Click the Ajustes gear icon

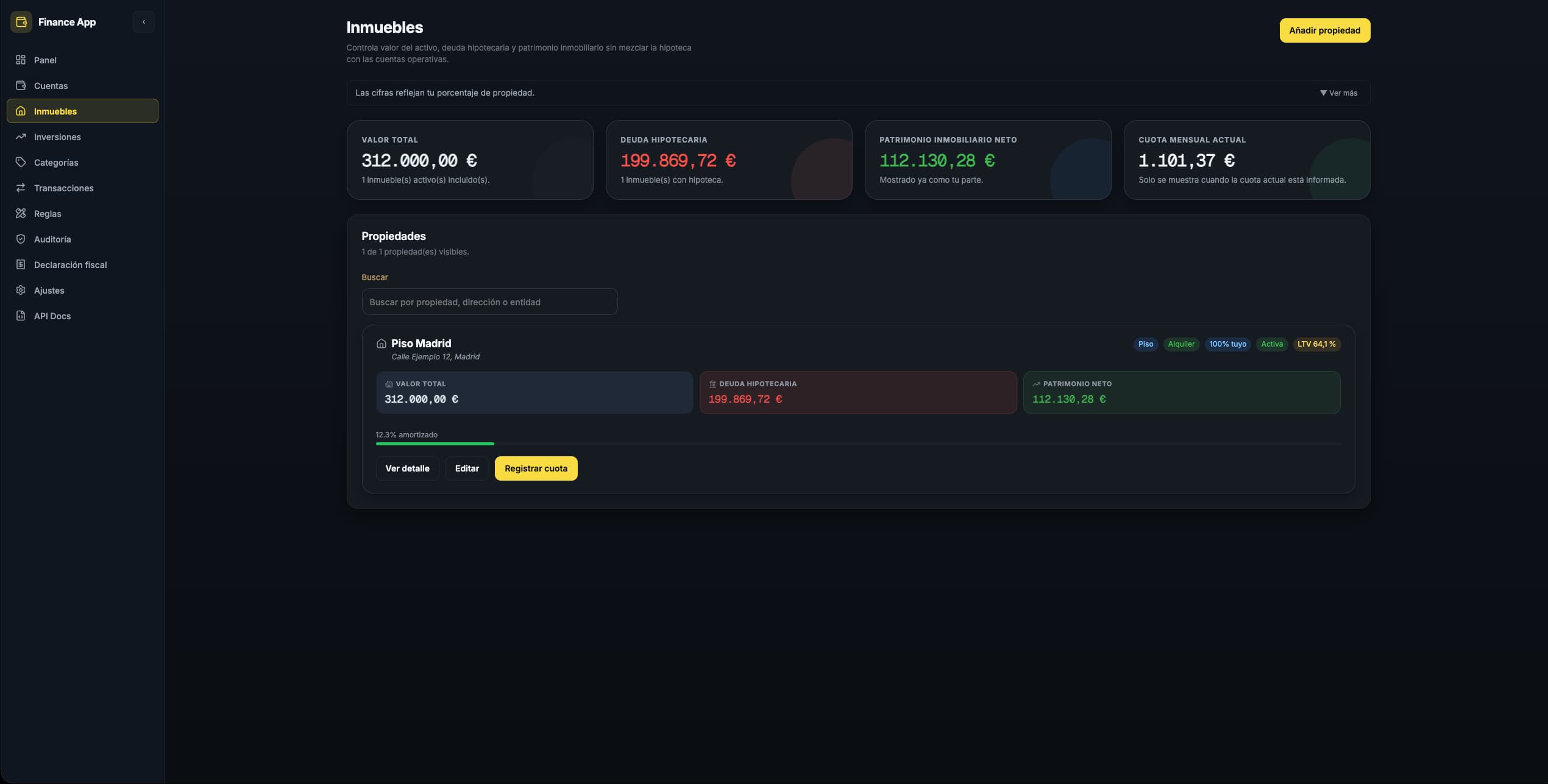click(x=21, y=290)
